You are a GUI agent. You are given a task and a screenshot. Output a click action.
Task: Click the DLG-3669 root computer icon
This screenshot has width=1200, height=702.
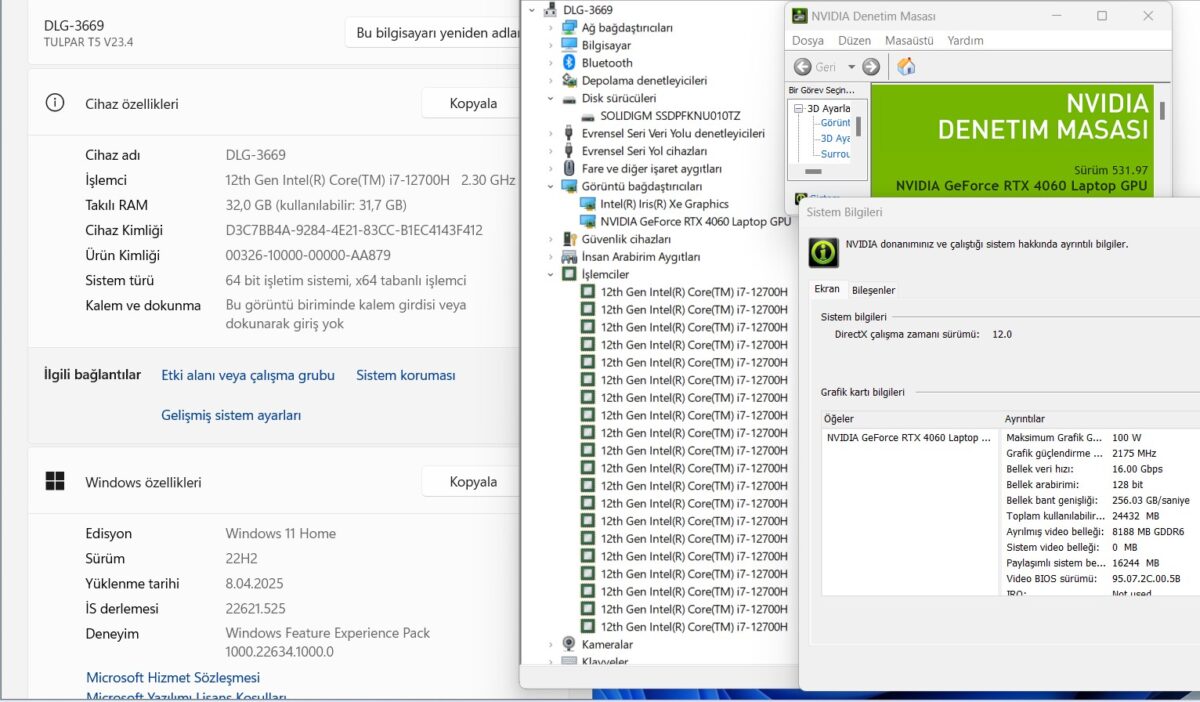(x=550, y=10)
